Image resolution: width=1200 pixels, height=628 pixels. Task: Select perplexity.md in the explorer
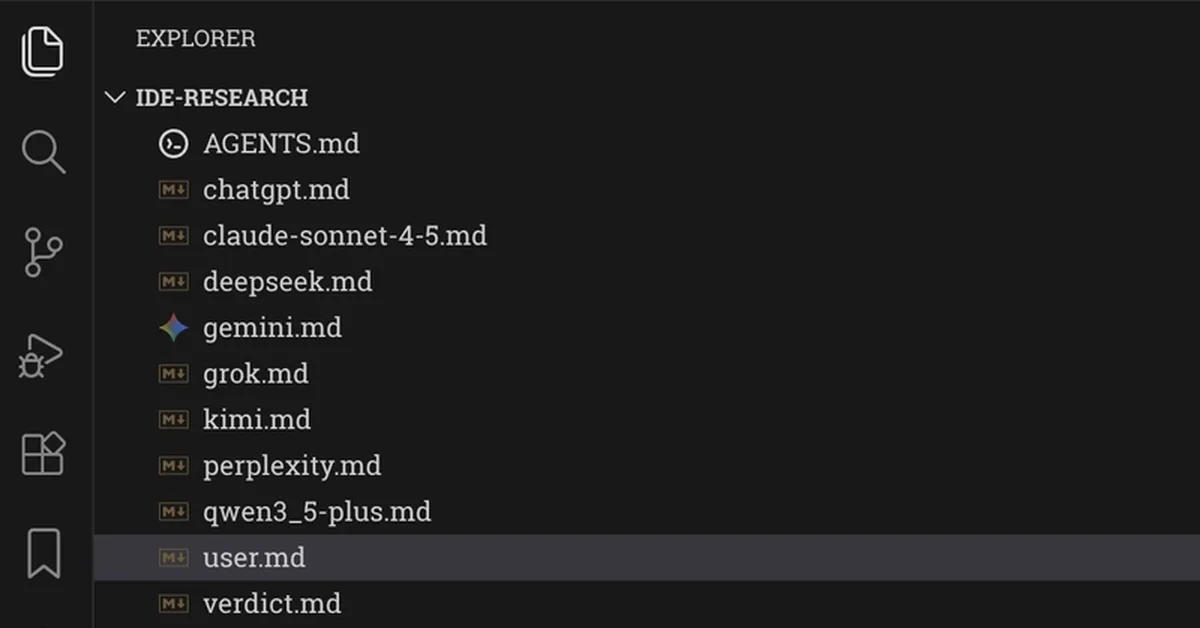[292, 465]
